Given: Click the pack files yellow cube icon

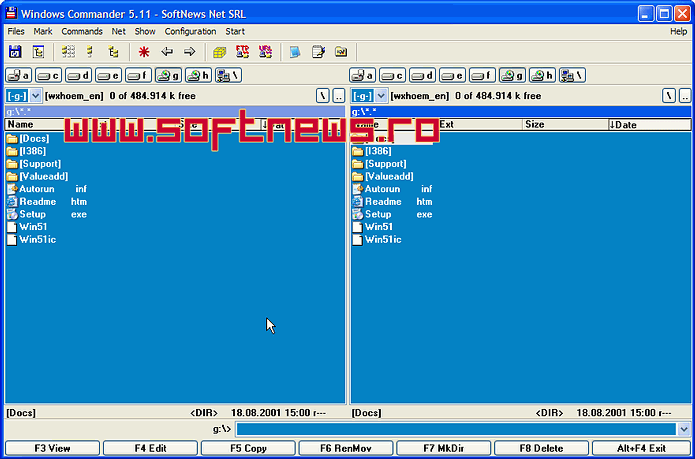Looking at the screenshot, I should click(x=219, y=52).
